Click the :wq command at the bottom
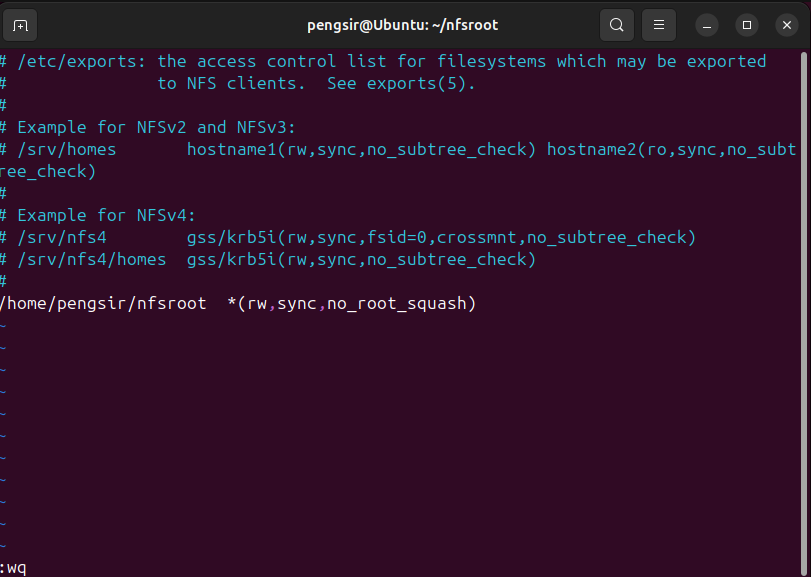The height and width of the screenshot is (577, 811). (15, 568)
